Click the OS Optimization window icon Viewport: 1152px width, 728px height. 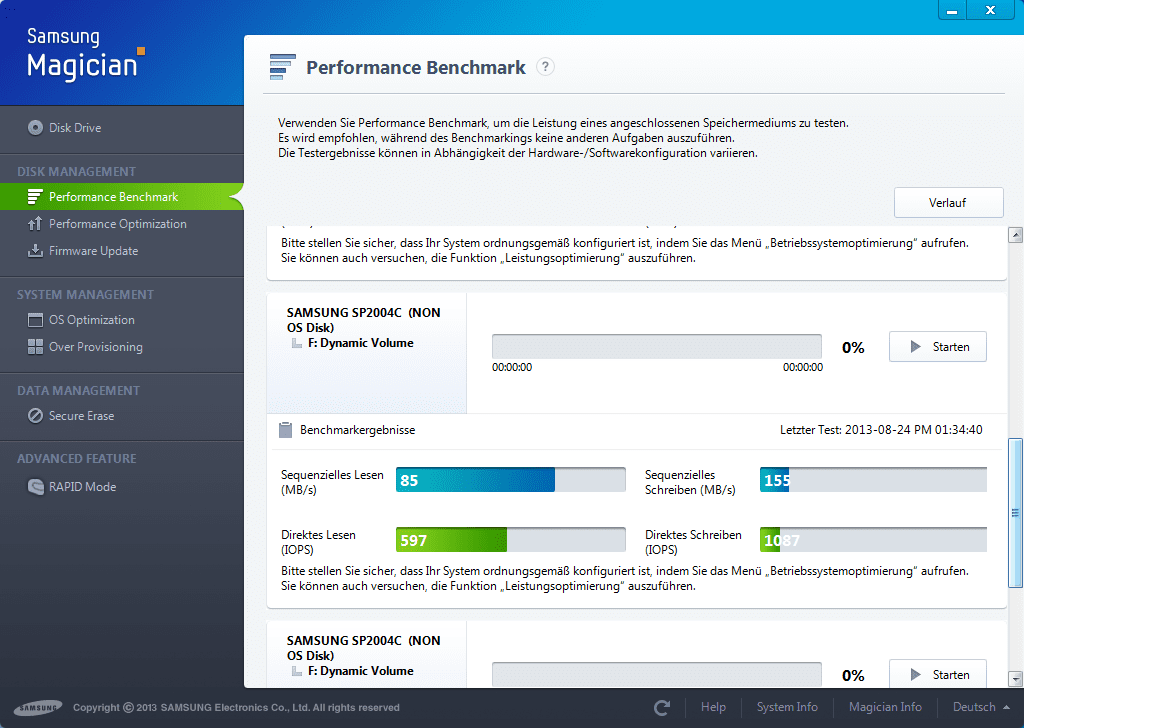[35, 320]
